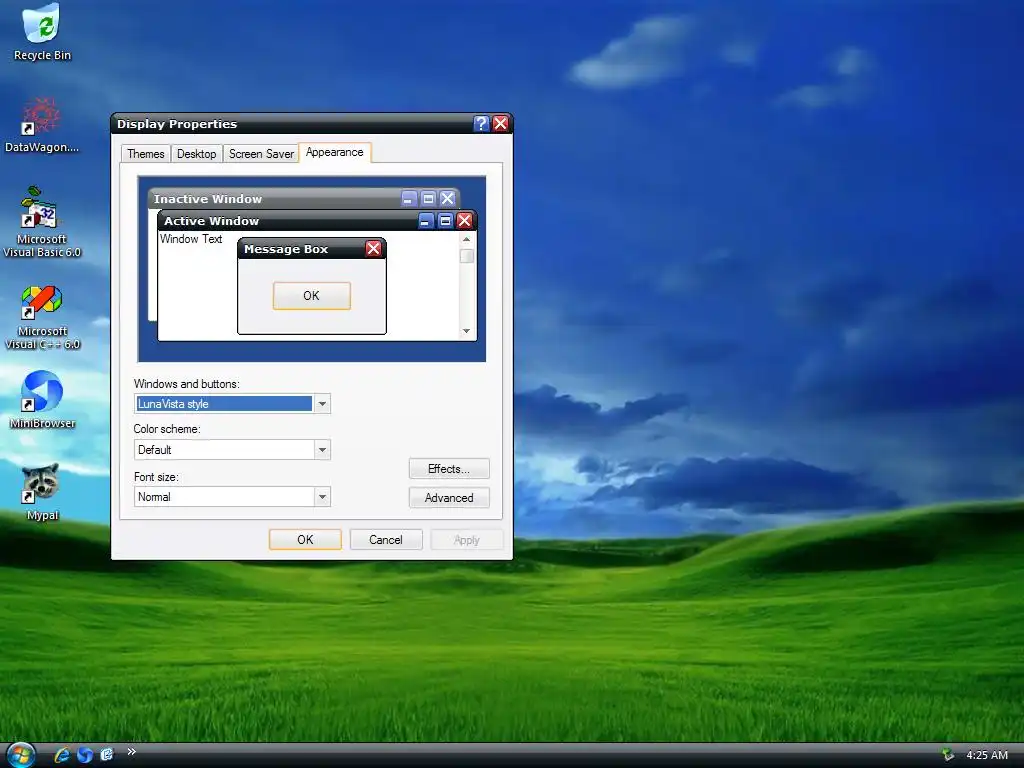Click the Active Window preview minimize icon
Image resolution: width=1024 pixels, height=768 pixels.
[425, 221]
